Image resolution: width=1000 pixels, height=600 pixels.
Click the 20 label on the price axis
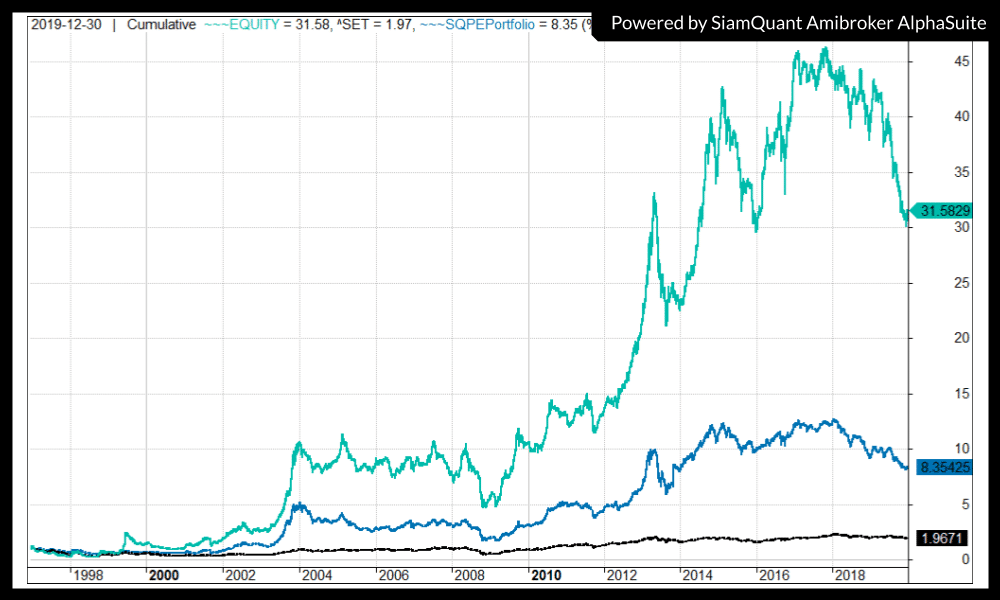click(x=934, y=337)
